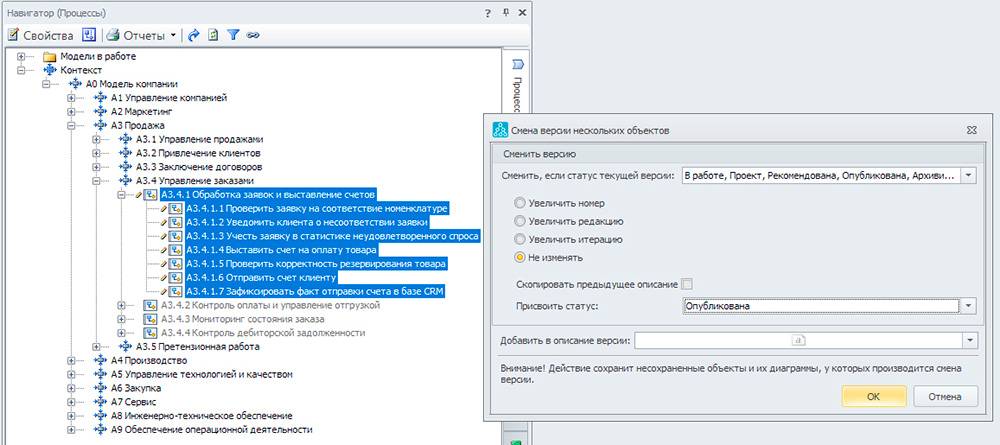This screenshot has width=1000, height=445.
Task: Select the Увеличить редакцию option
Action: (518, 221)
